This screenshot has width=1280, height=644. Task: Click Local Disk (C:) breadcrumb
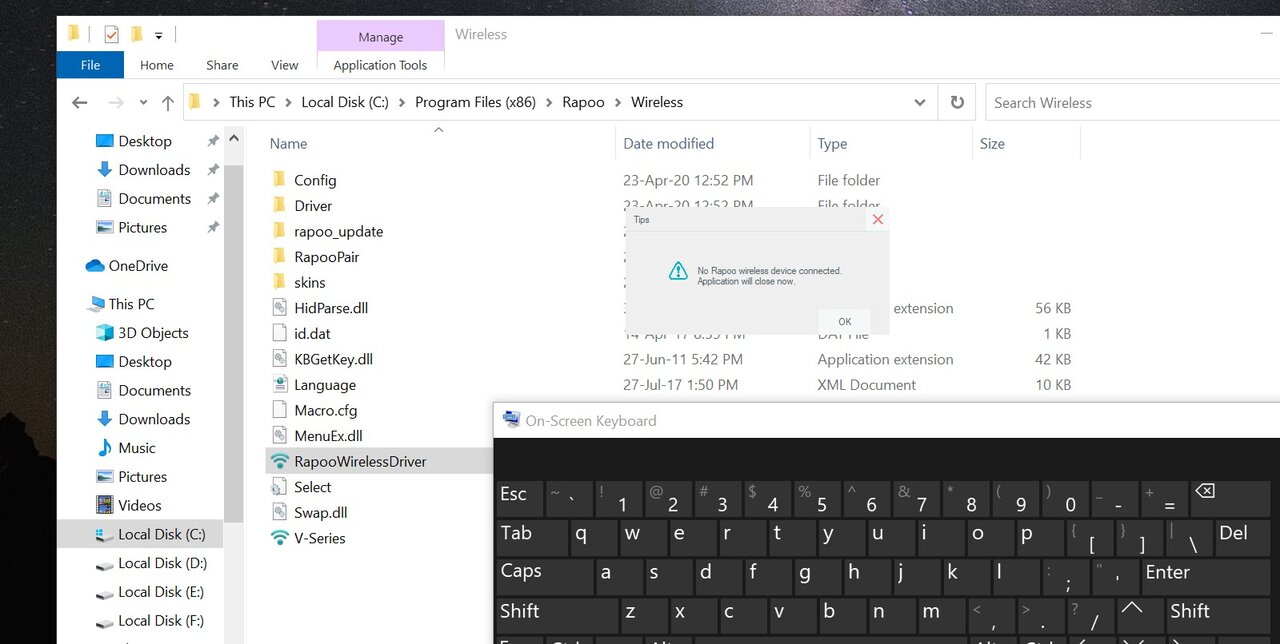point(344,102)
